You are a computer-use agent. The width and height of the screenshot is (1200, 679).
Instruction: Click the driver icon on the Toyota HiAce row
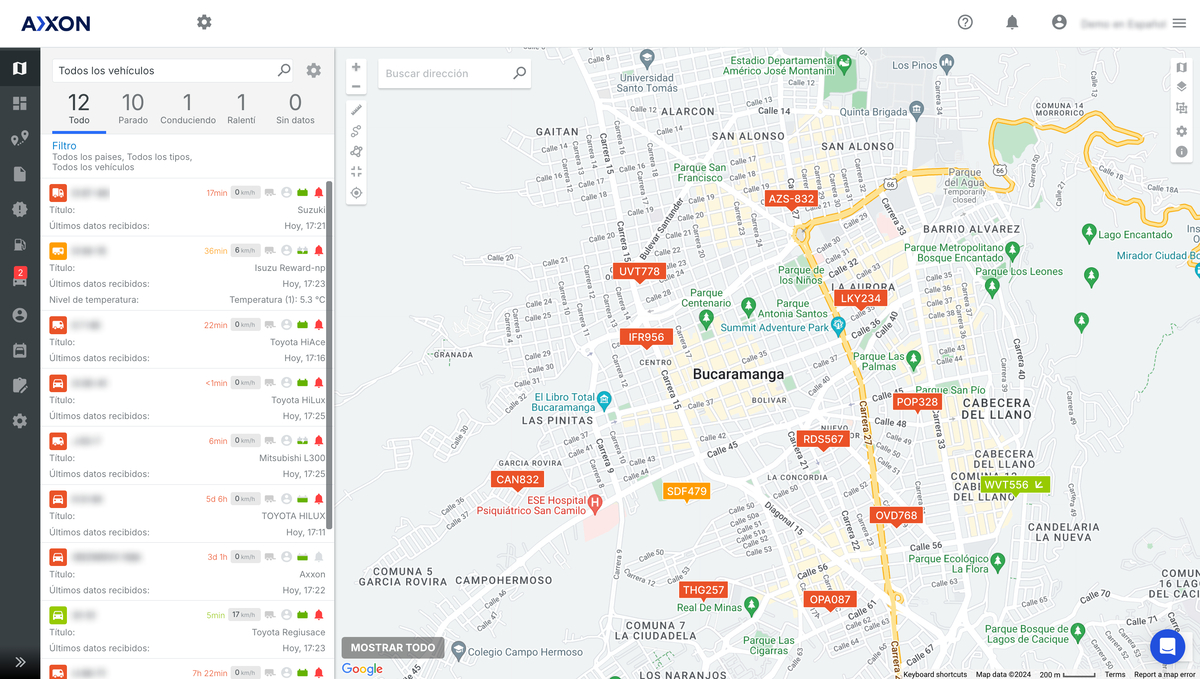[x=286, y=324]
